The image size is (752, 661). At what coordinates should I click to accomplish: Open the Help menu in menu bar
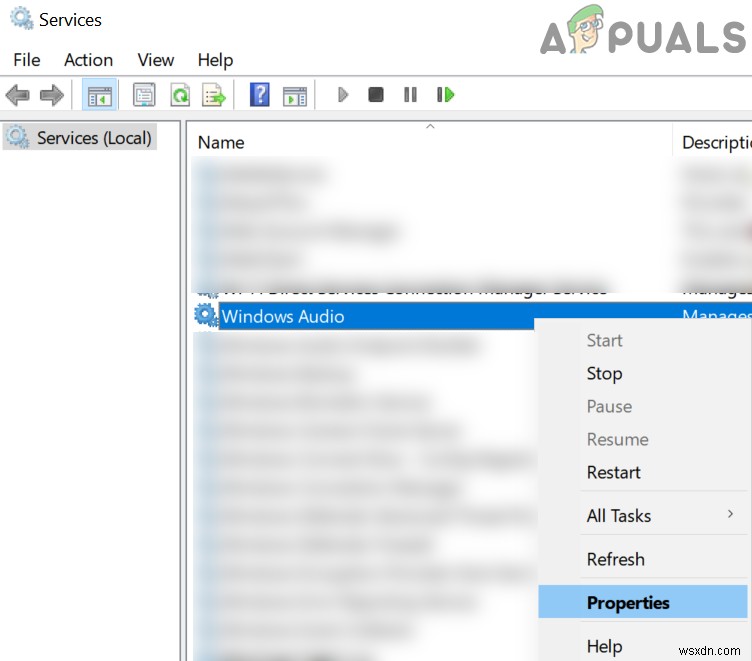[x=215, y=60]
